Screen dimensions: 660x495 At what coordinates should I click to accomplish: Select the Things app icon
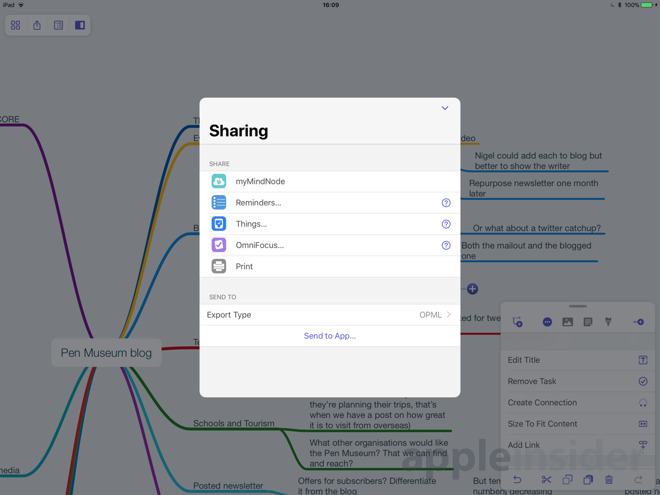click(x=219, y=224)
